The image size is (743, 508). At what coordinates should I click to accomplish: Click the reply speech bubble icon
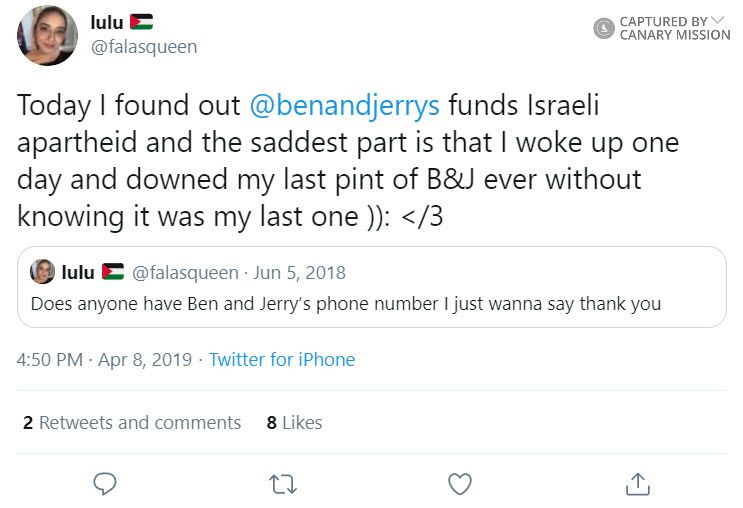(106, 484)
